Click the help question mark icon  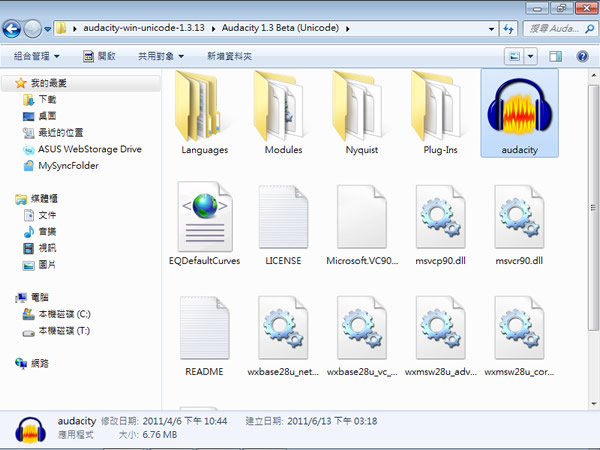[582, 56]
